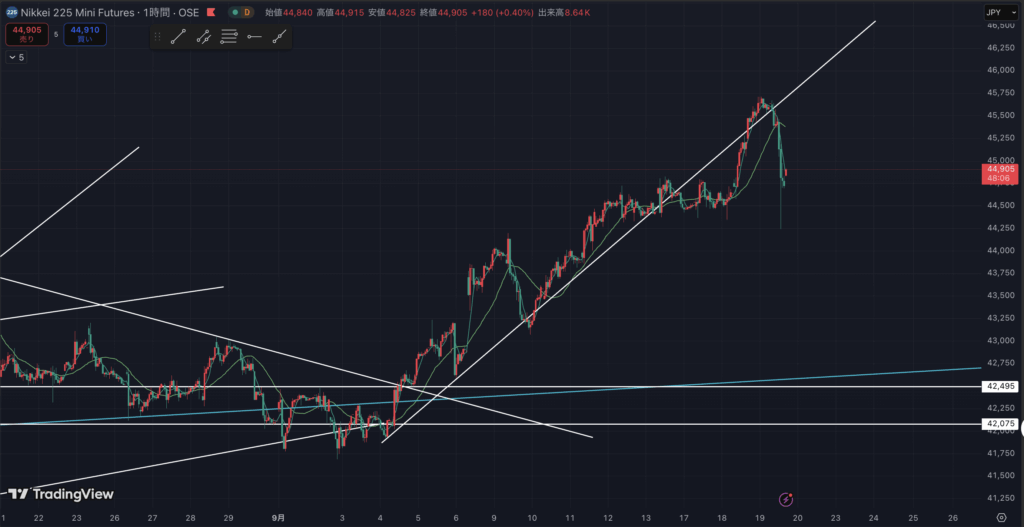Expand the collapsed indicators legend showing 5
This screenshot has height=527, width=1024.
pyautogui.click(x=16, y=58)
